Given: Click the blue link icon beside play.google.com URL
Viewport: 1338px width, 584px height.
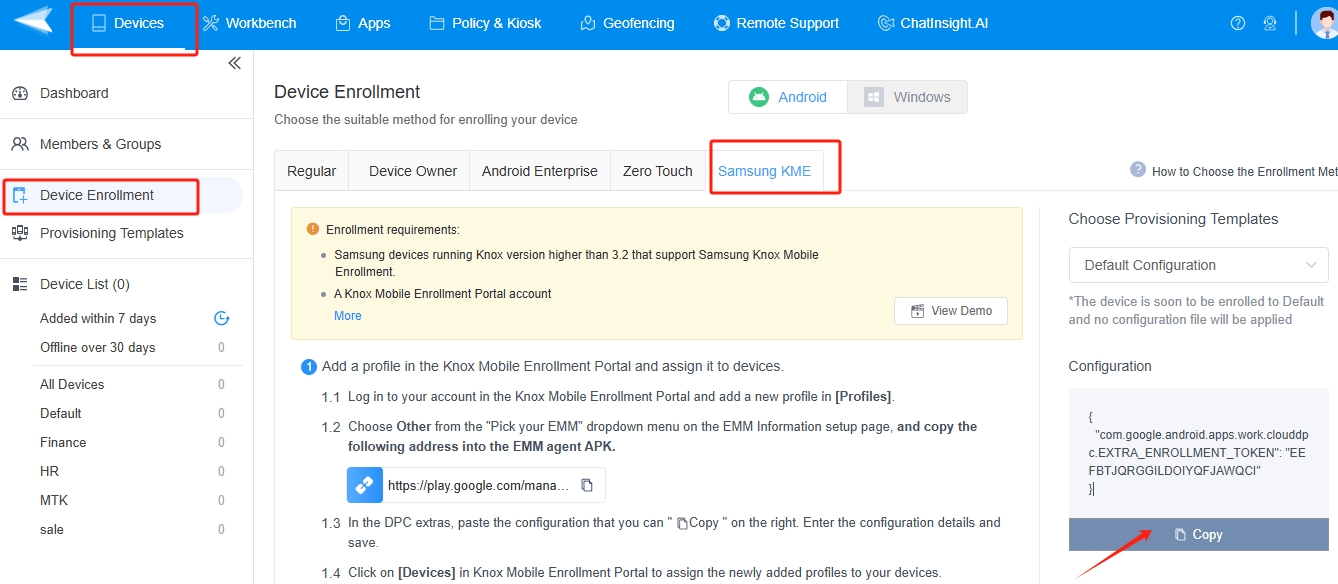Looking at the screenshot, I should pyautogui.click(x=365, y=485).
